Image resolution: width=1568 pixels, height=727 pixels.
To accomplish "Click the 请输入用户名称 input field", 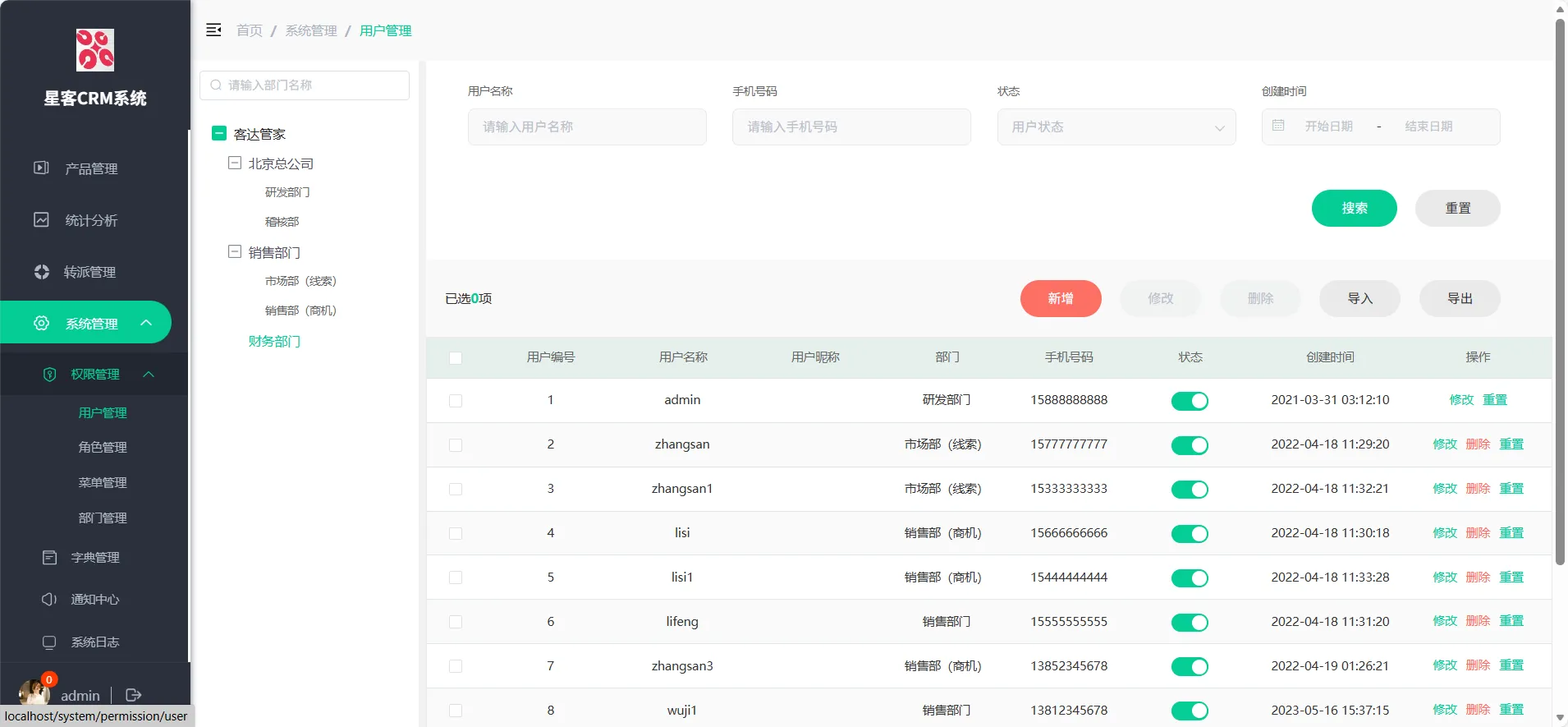I will tap(587, 127).
